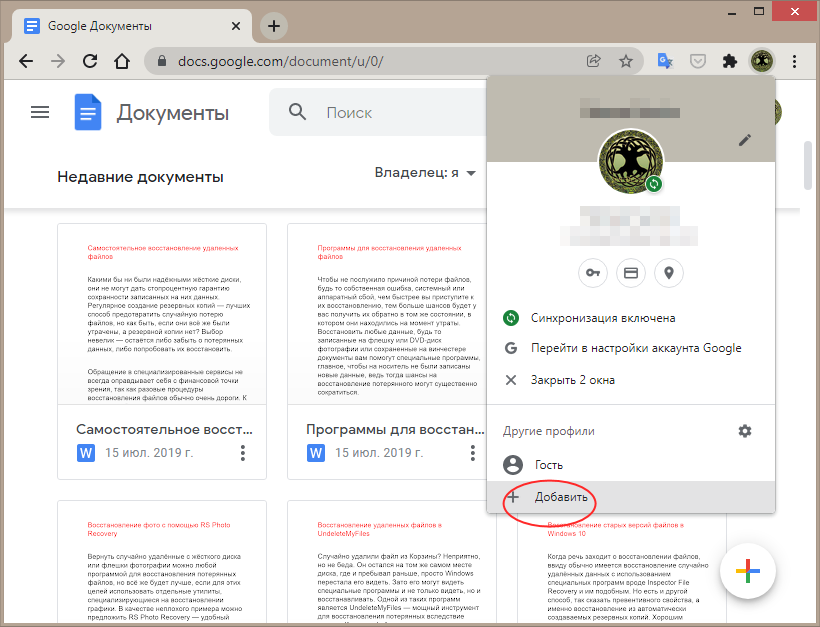Click the Самостоятельное восст... document title

pos(164,429)
